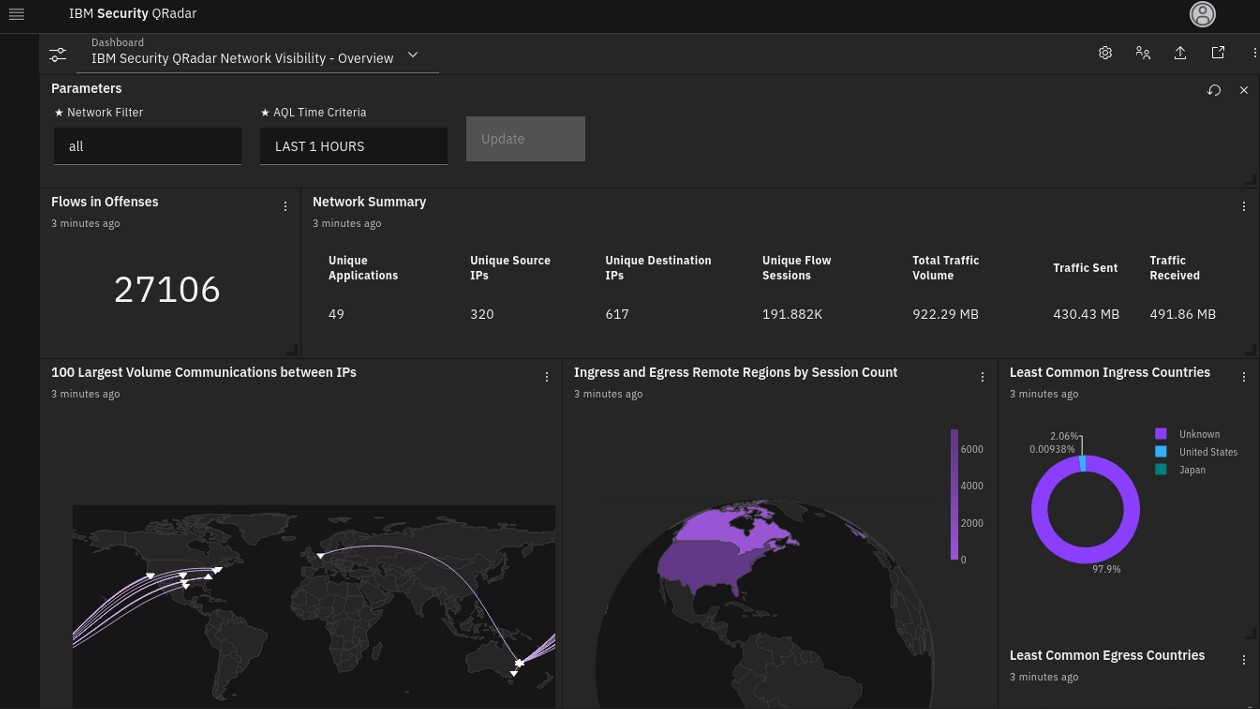
Task: Open the hamburger navigation menu
Action: (x=16, y=14)
